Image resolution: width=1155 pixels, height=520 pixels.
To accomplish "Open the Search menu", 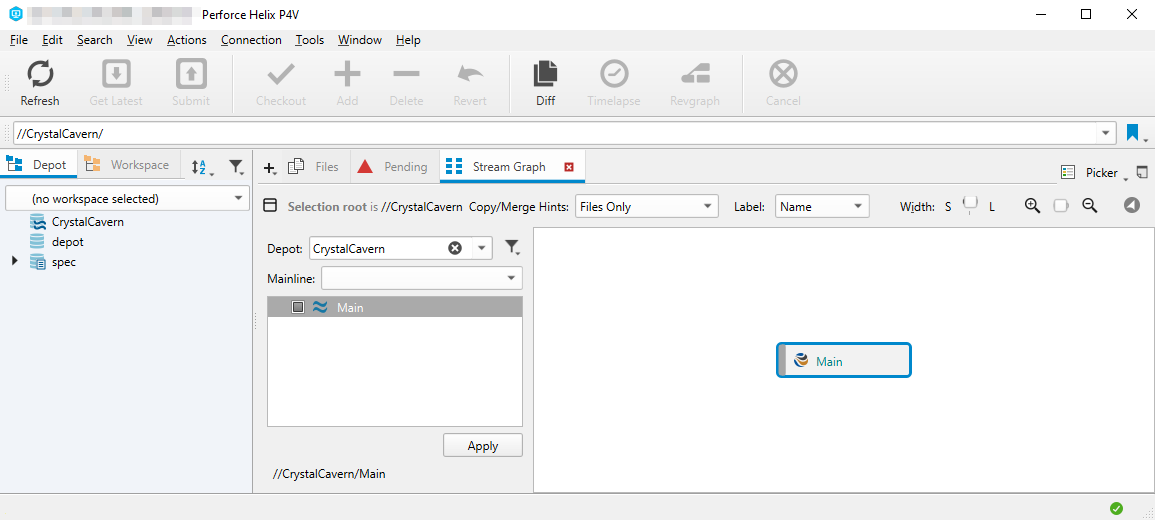I will coord(94,40).
